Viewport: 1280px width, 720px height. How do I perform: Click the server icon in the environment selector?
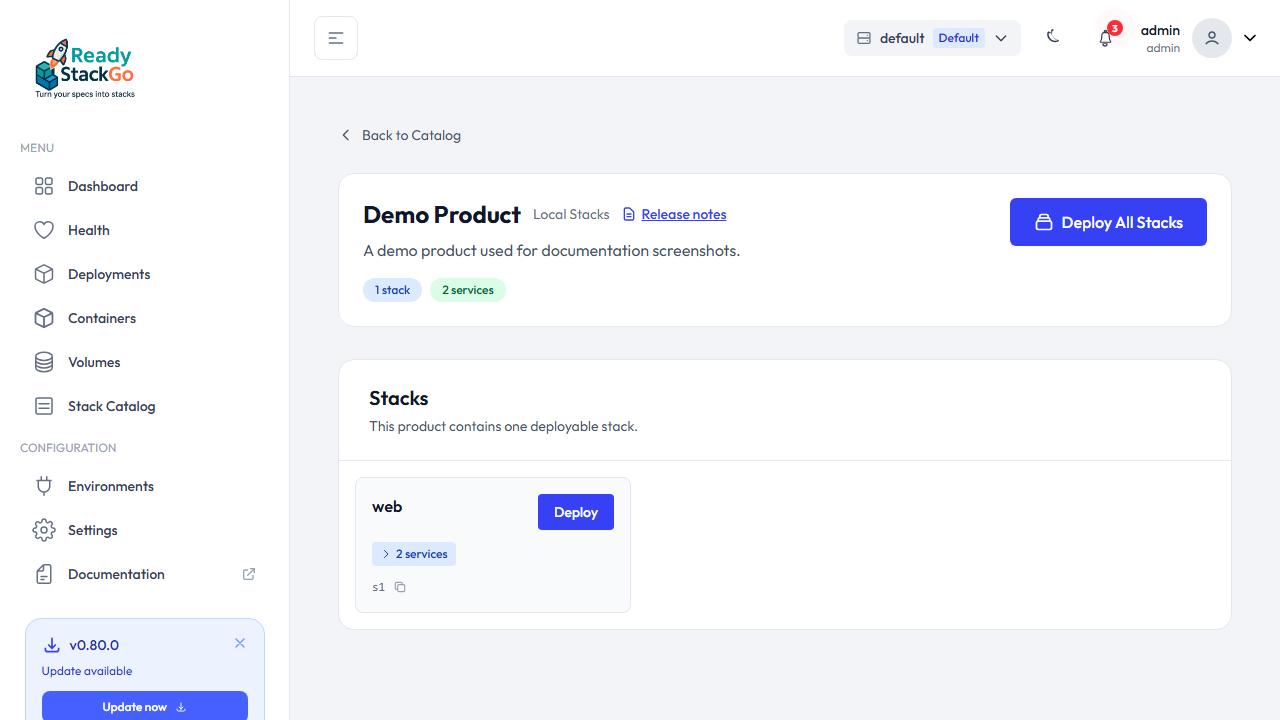click(x=864, y=38)
